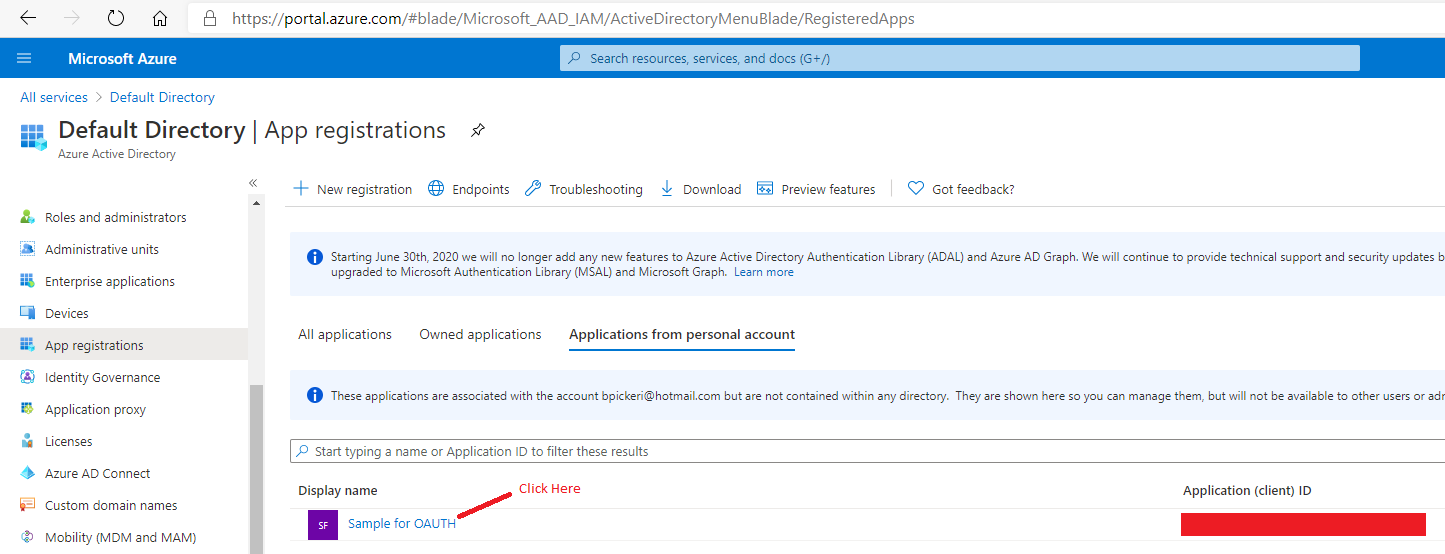This screenshot has height=554, width=1445.
Task: Click the Default Directory grid icon
Action: pyautogui.click(x=33, y=138)
